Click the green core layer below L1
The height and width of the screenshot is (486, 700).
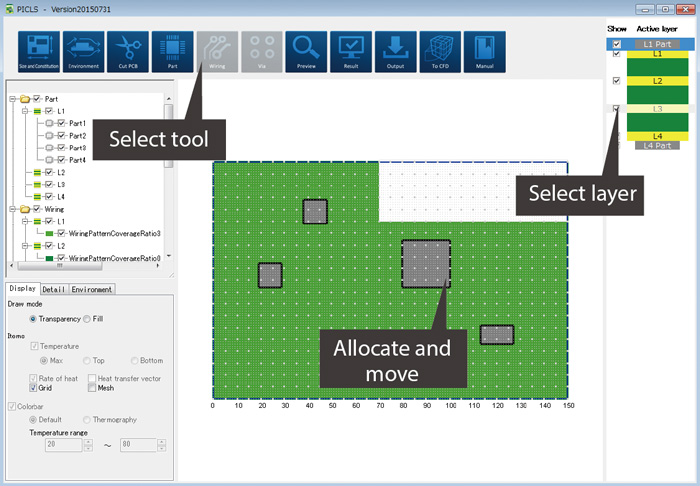click(657, 67)
